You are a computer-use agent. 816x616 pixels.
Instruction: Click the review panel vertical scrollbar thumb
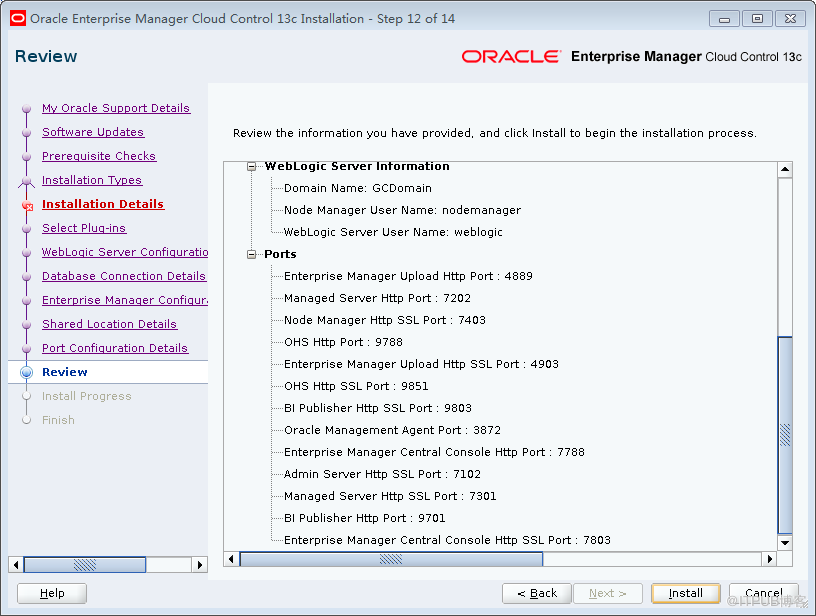785,435
